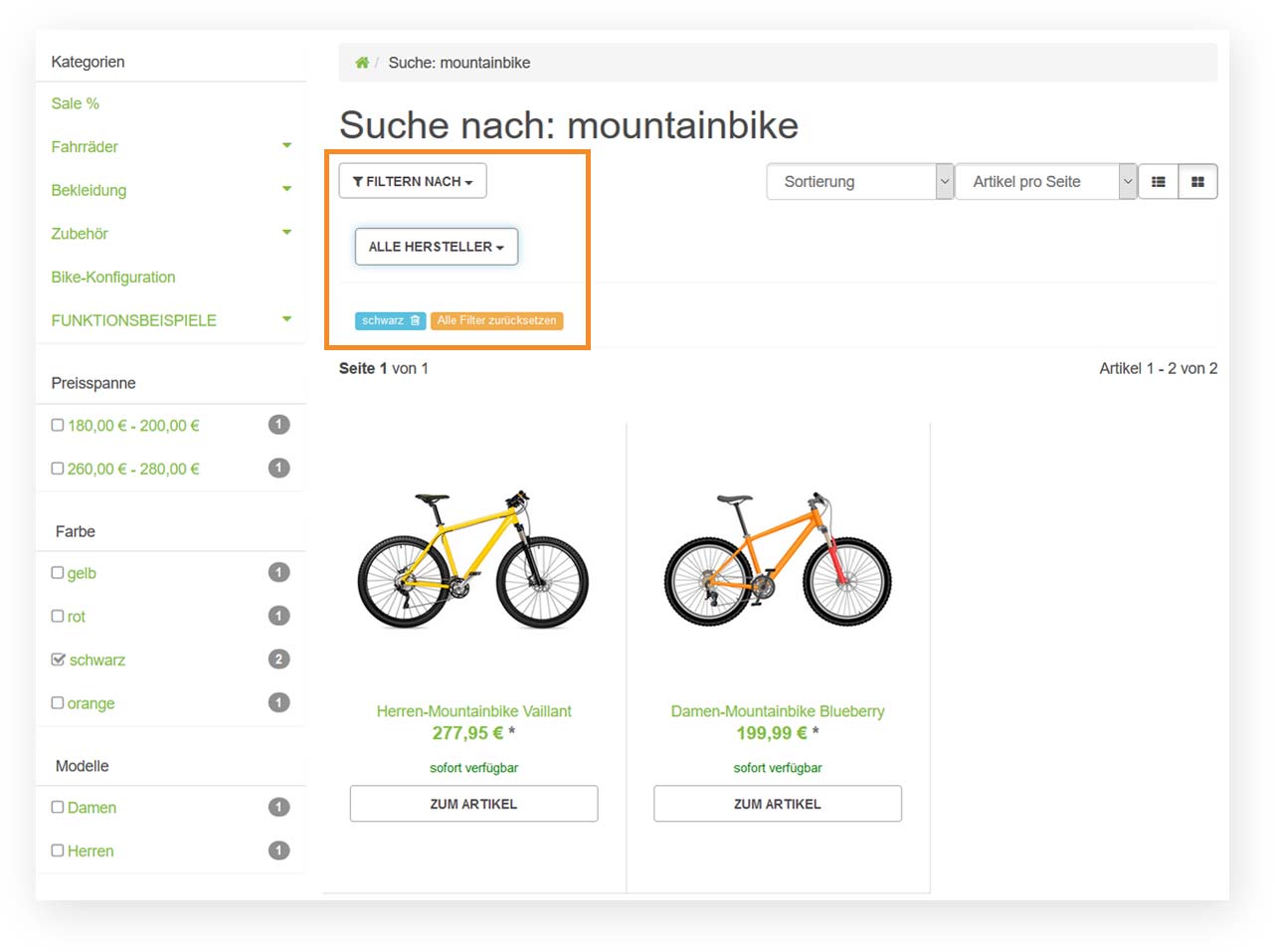Click the 'Suche: mountainbike' breadcrumb text
The height and width of the screenshot is (952, 1275).
(x=459, y=63)
